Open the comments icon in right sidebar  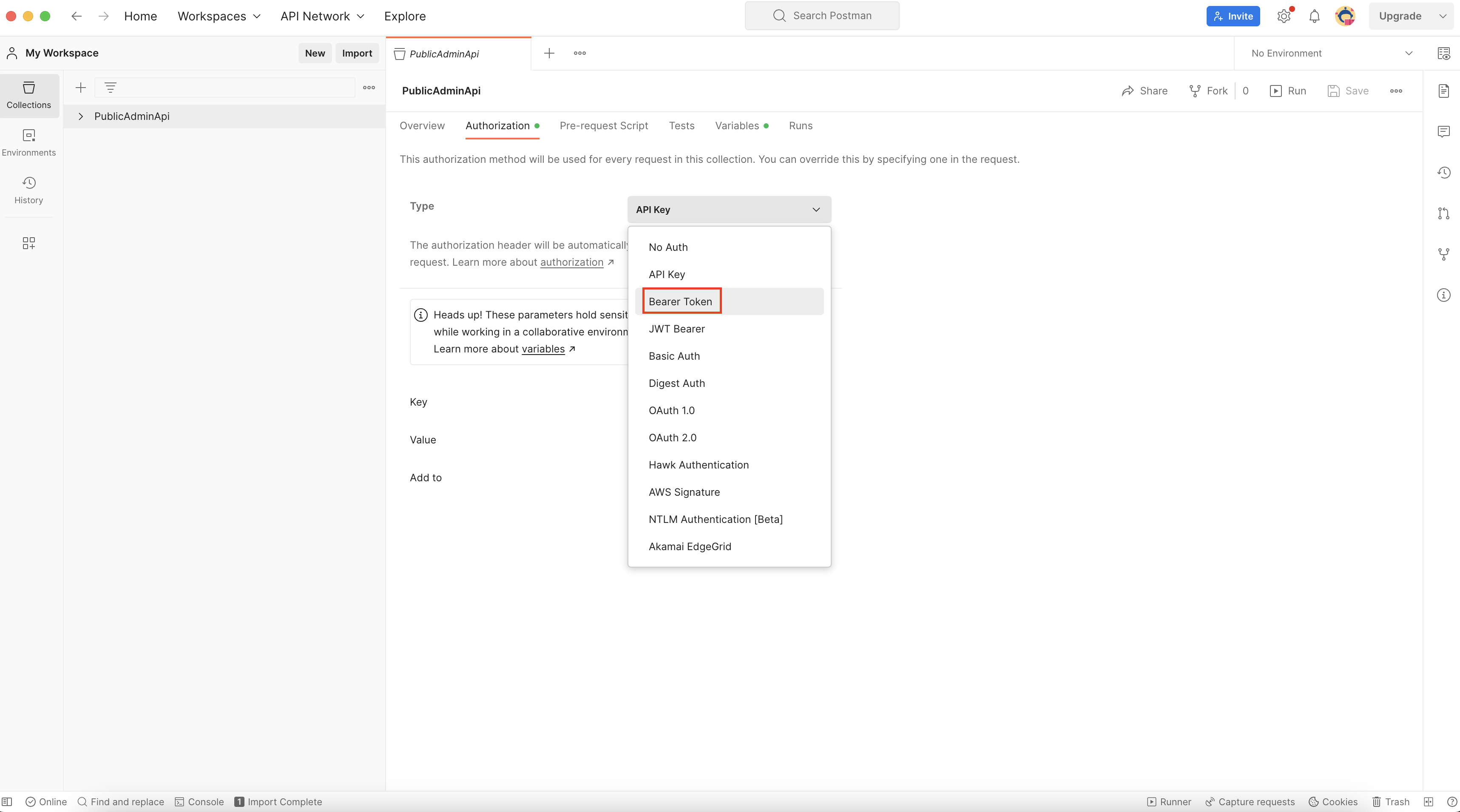coord(1443,131)
